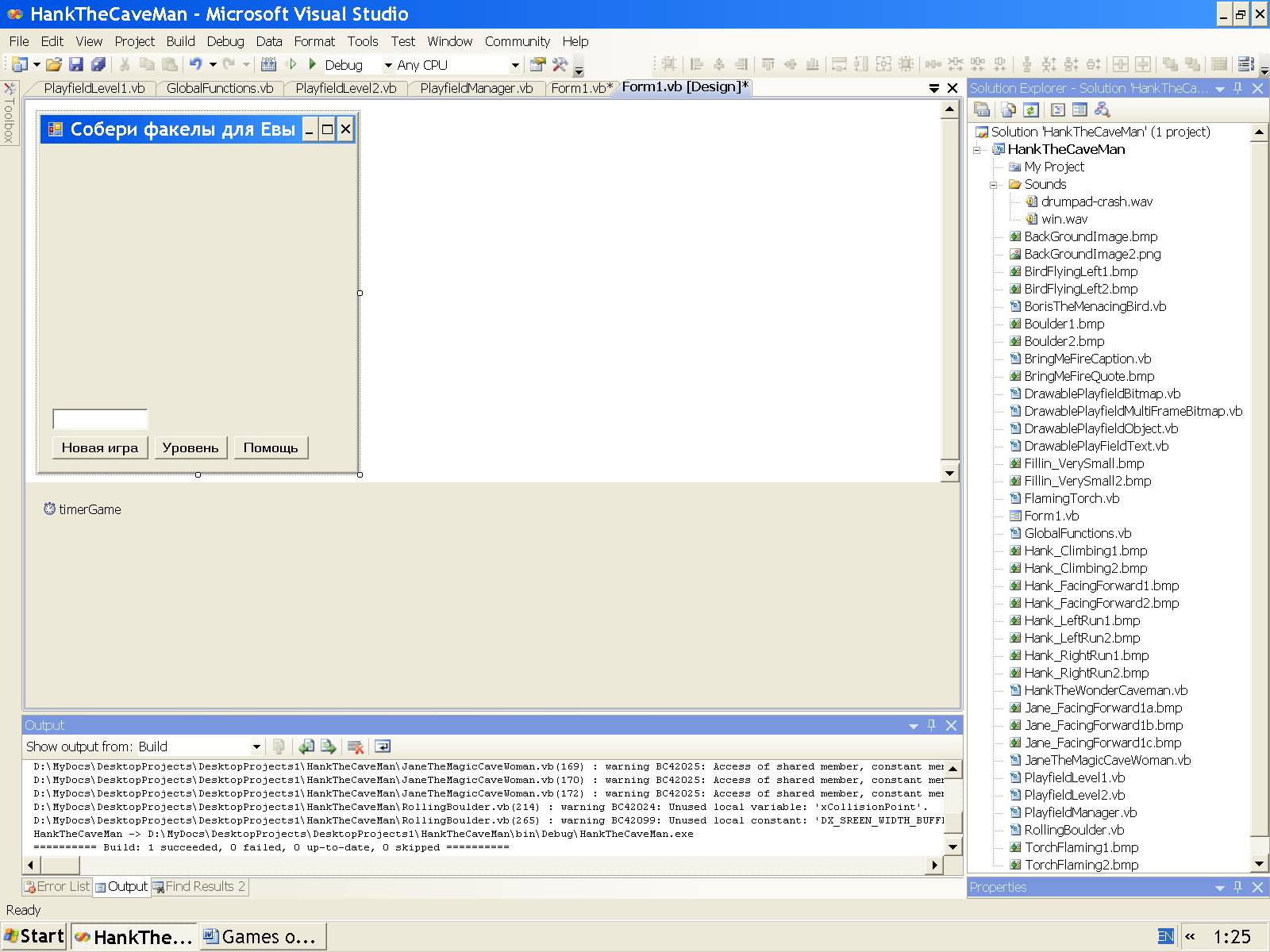
Task: Click the Помощь button on form
Action: 271,447
